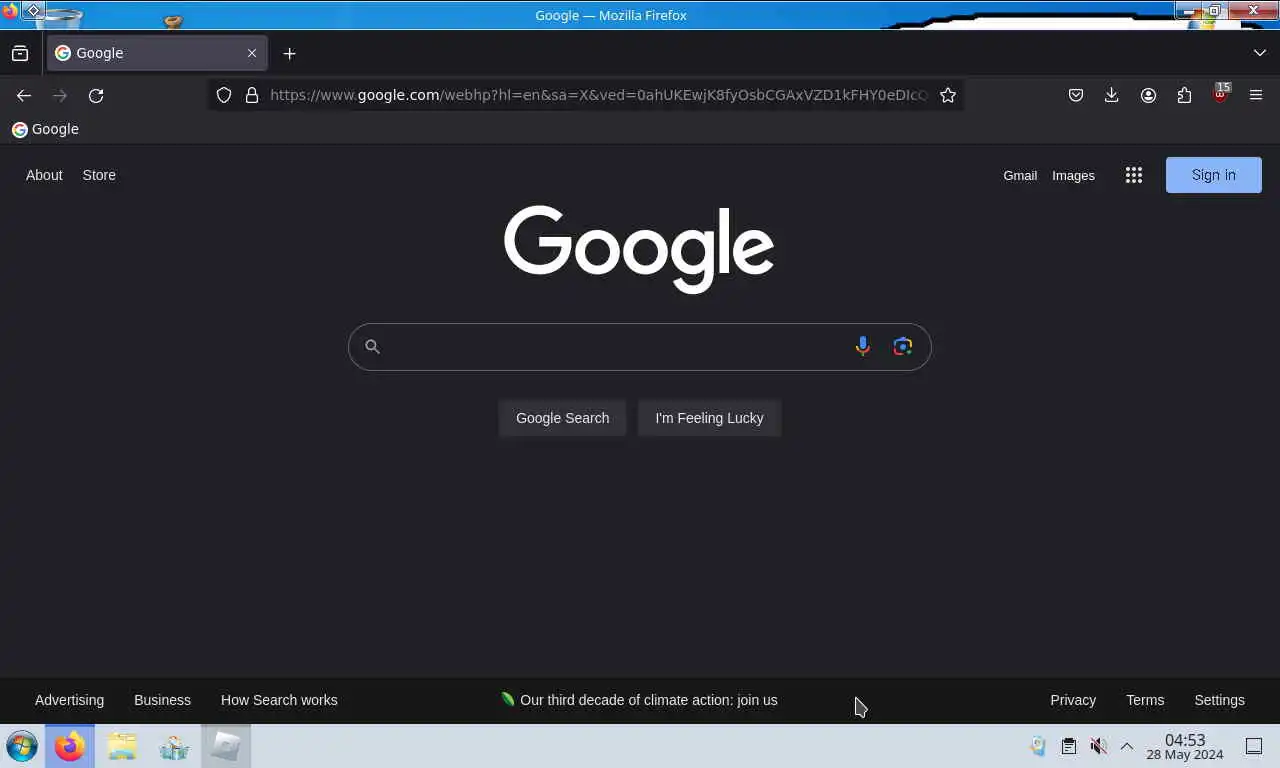Open the Google apps grid
This screenshot has width=1280, height=768.
pos(1133,175)
